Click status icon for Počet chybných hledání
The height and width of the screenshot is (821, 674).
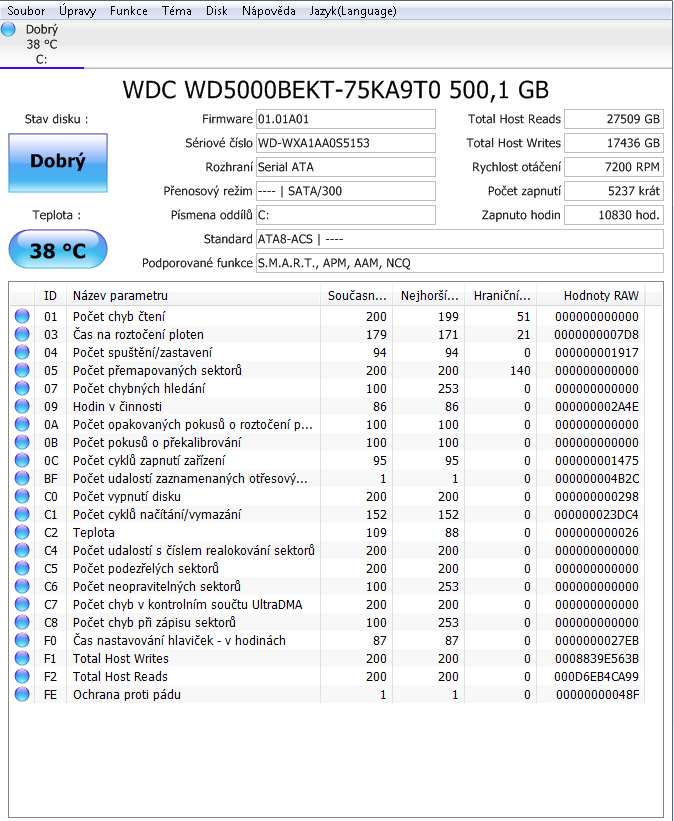[22, 388]
